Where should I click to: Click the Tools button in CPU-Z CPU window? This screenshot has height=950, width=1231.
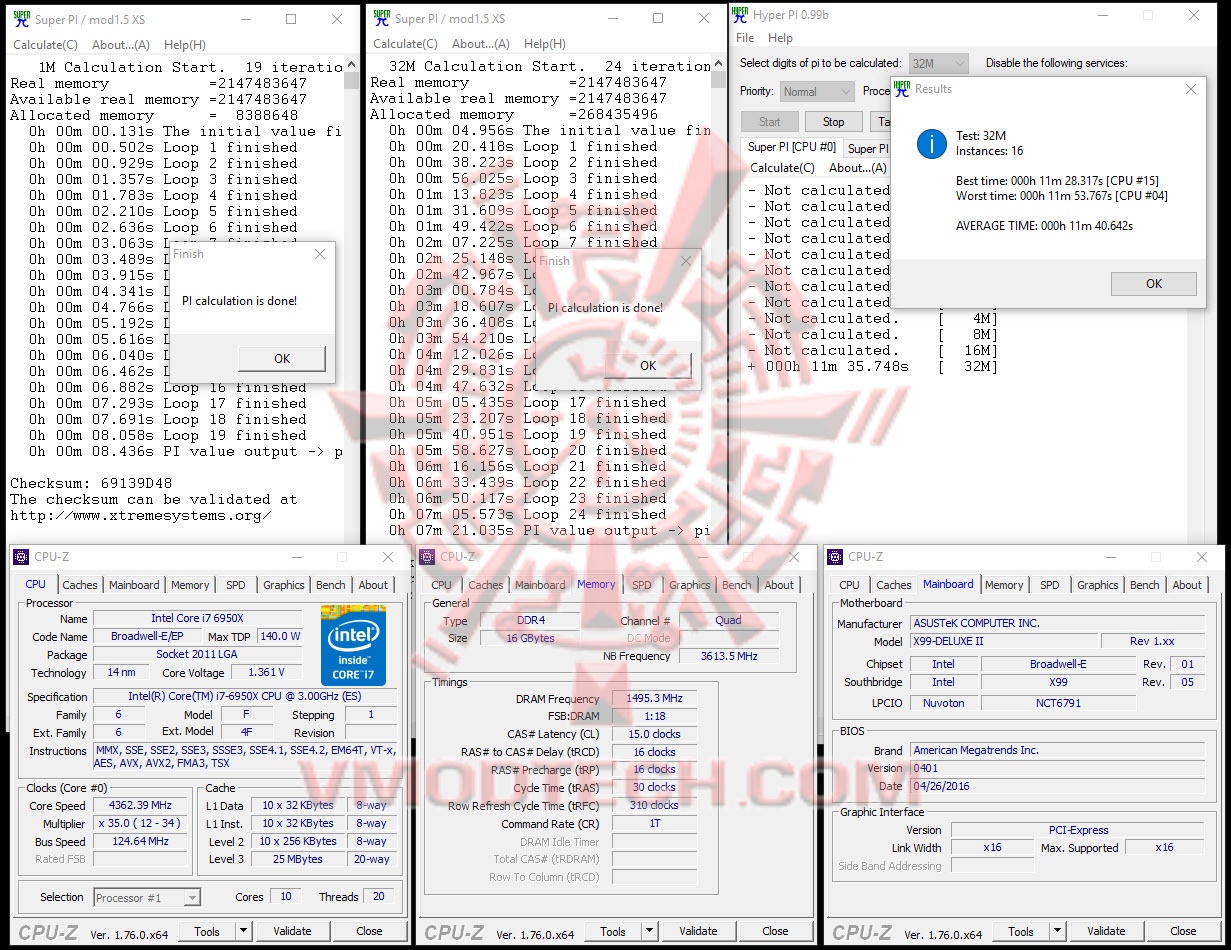[207, 931]
